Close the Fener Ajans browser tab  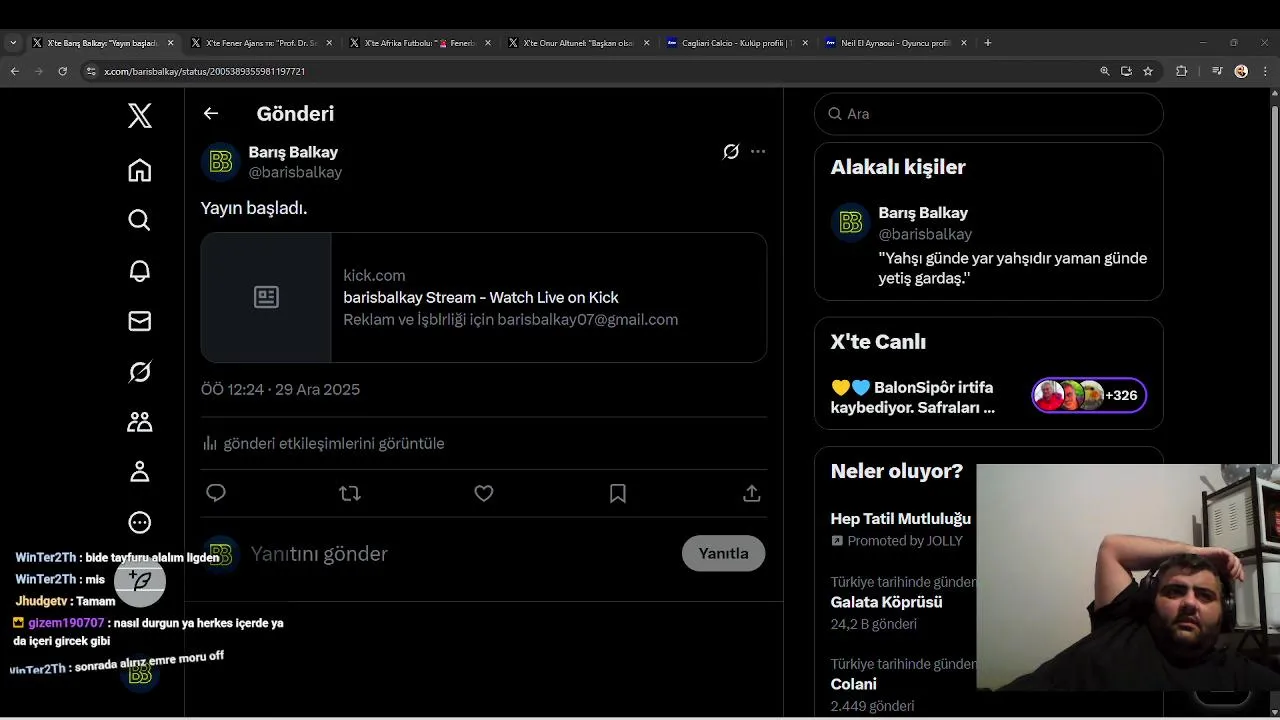coord(329,43)
